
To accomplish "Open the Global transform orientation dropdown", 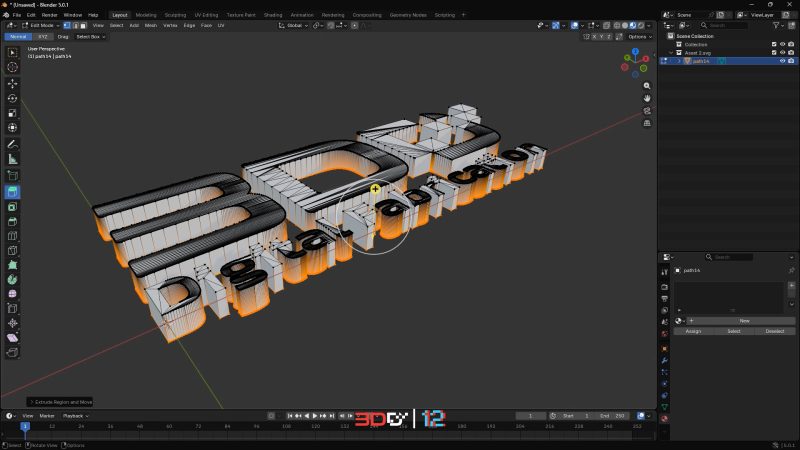I will pos(295,25).
